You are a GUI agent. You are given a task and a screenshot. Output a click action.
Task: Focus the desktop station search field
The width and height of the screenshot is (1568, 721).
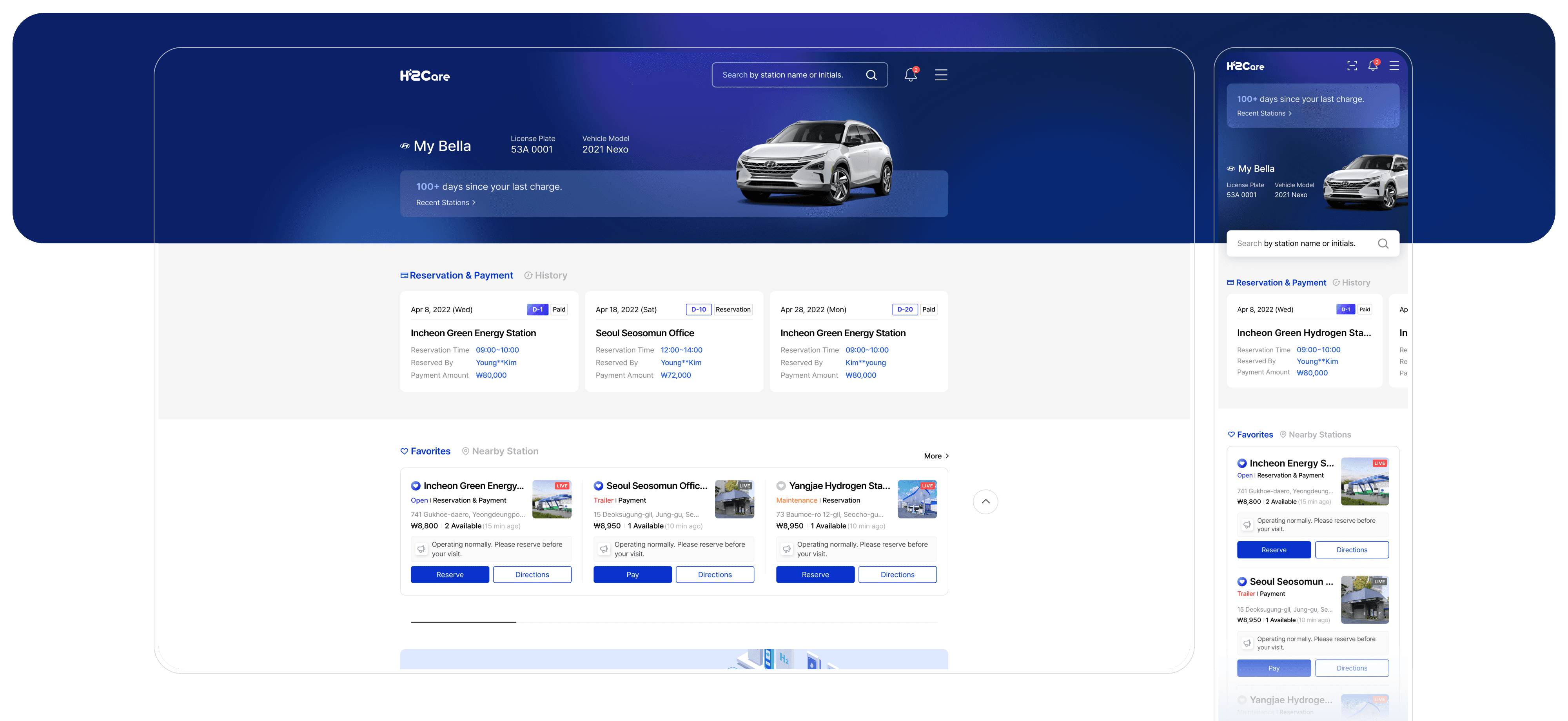click(x=799, y=75)
